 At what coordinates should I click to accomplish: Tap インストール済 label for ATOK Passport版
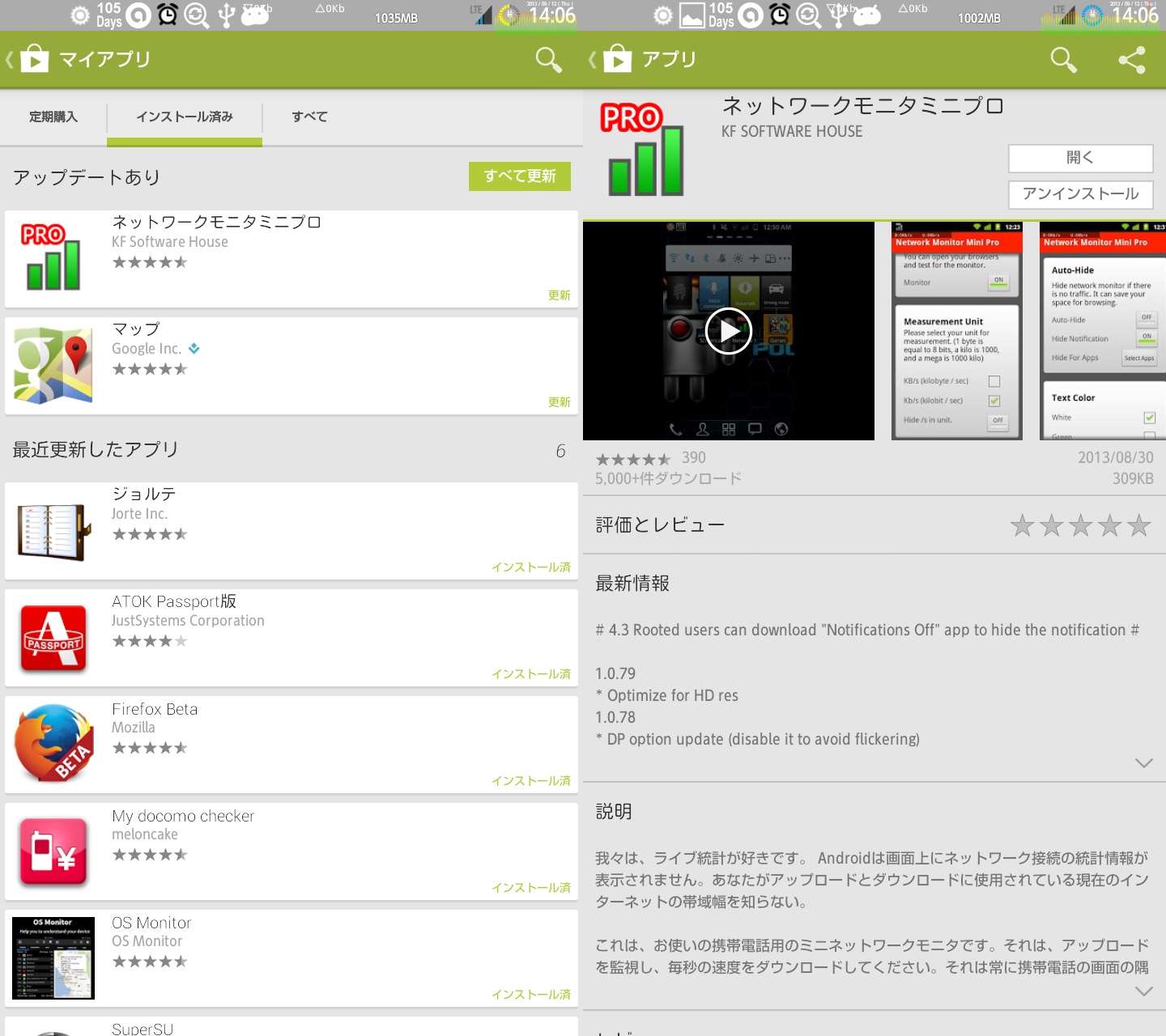pyautogui.click(x=531, y=674)
